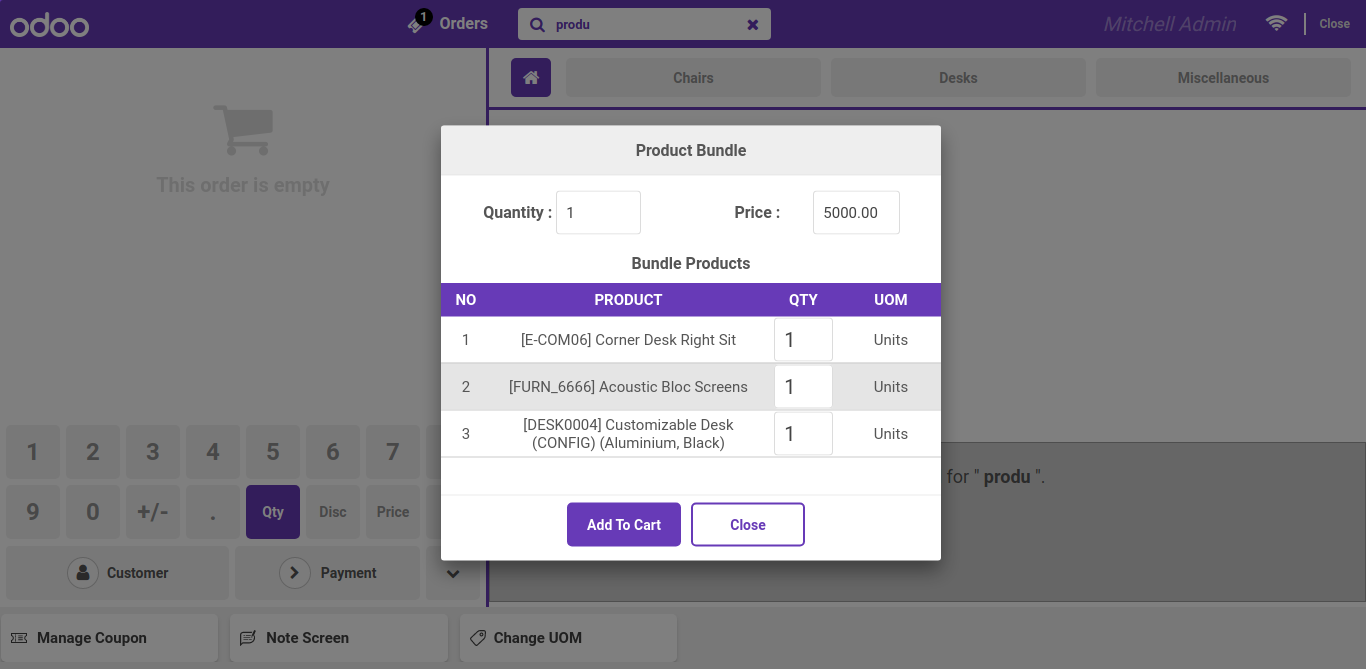This screenshot has width=1366, height=669.
Task: Switch to the Chairs category
Action: click(x=693, y=77)
